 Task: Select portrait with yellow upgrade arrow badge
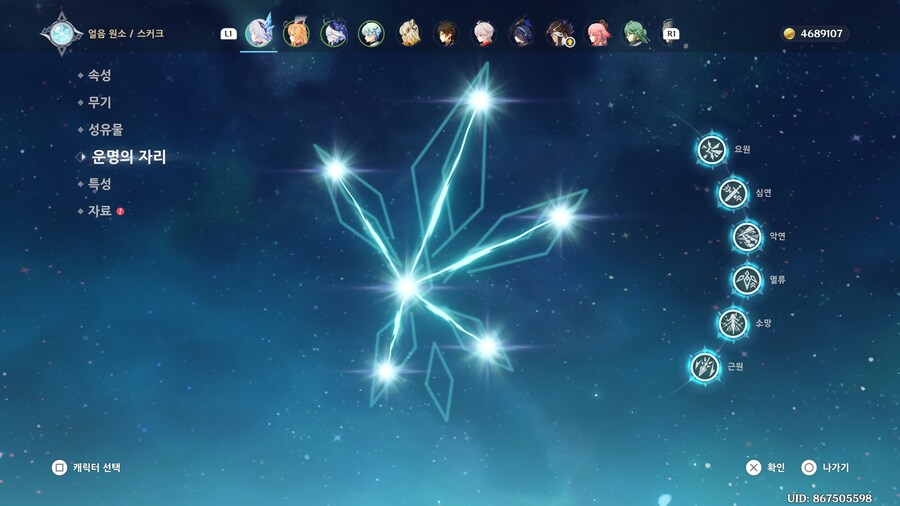point(560,33)
